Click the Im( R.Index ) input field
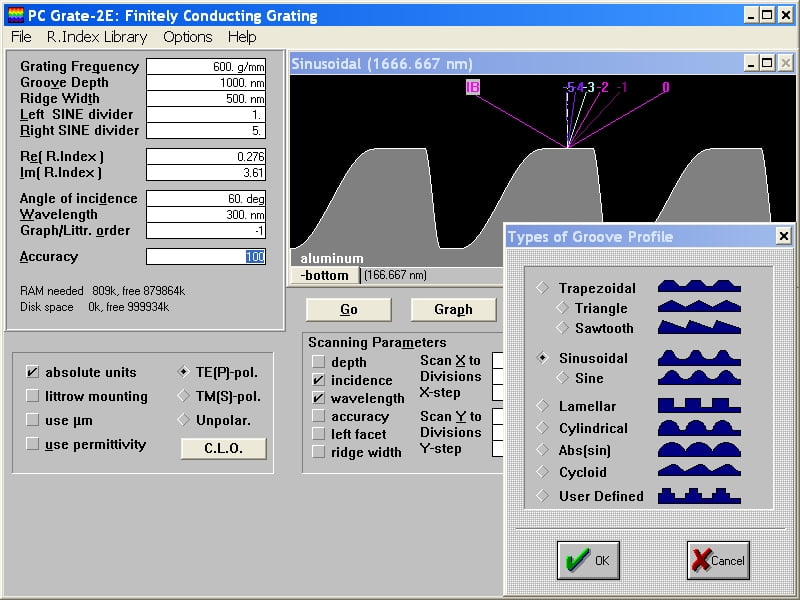800x600 pixels. tap(206, 172)
